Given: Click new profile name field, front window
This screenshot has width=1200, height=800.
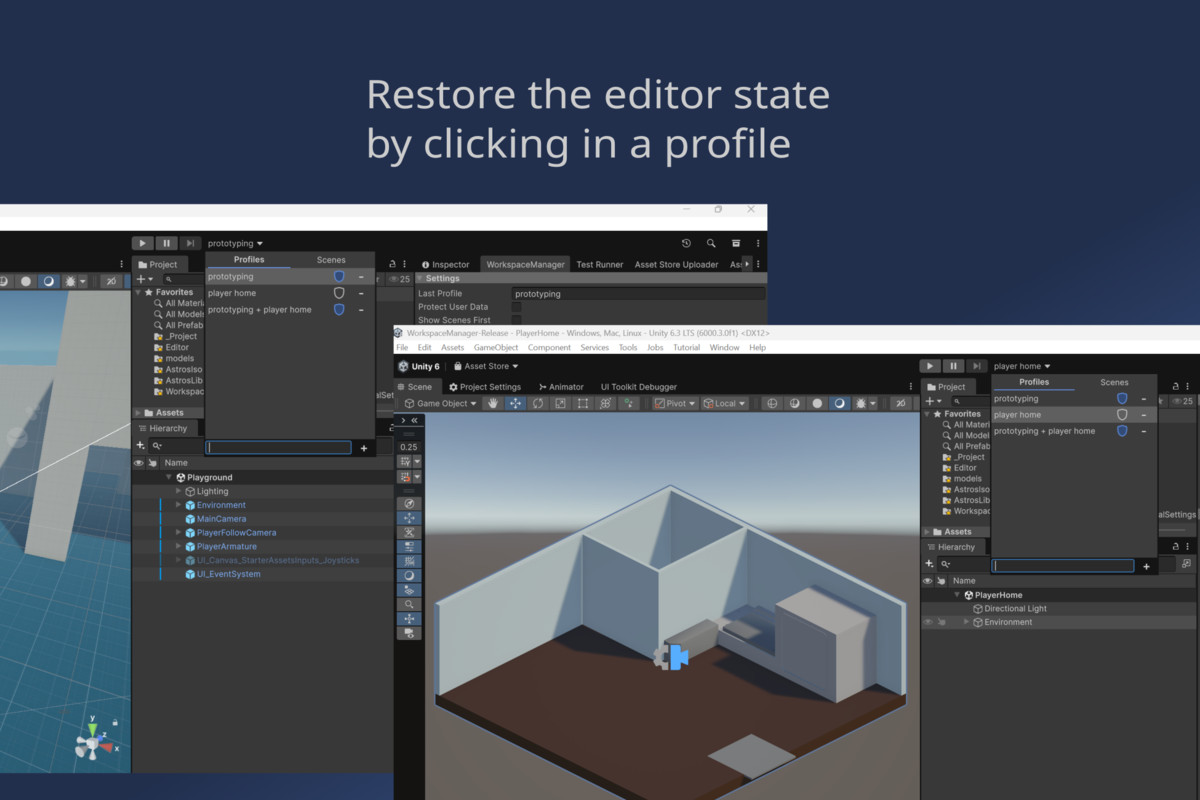Looking at the screenshot, I should 1063,566.
